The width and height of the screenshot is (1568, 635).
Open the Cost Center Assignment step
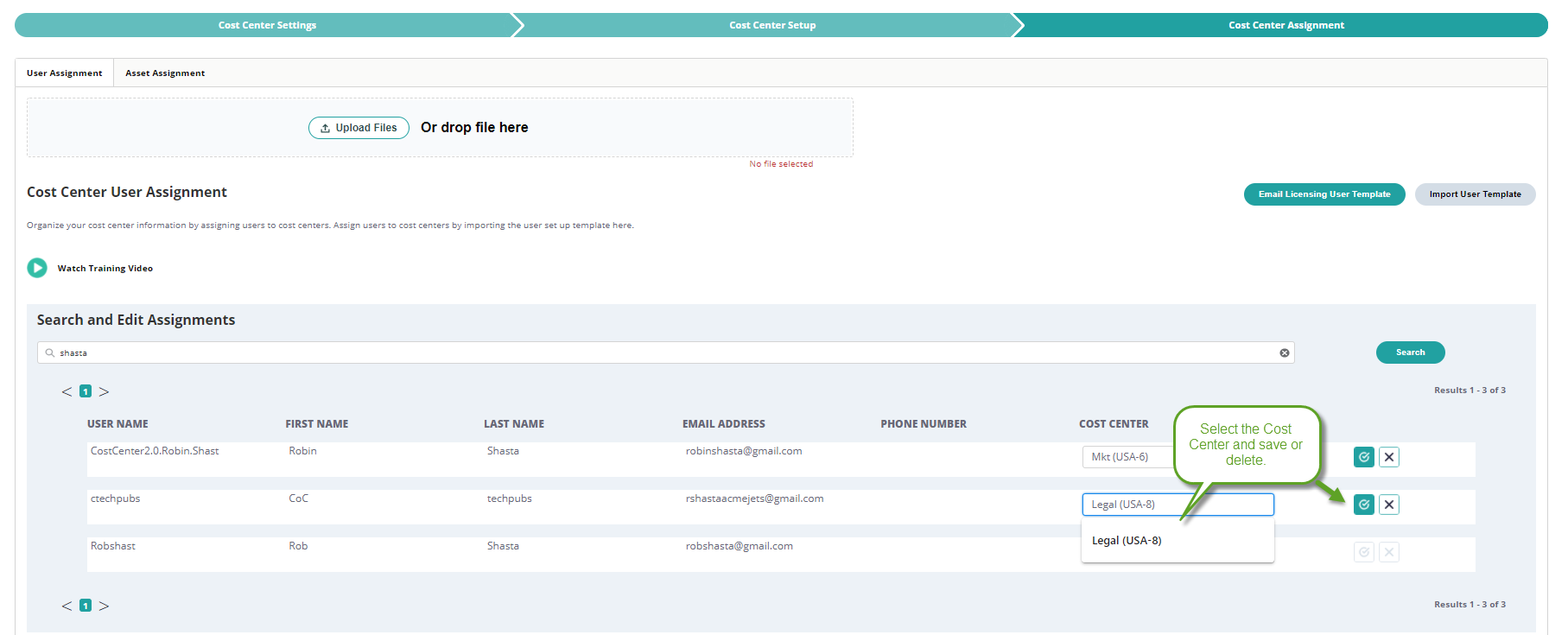click(1286, 25)
